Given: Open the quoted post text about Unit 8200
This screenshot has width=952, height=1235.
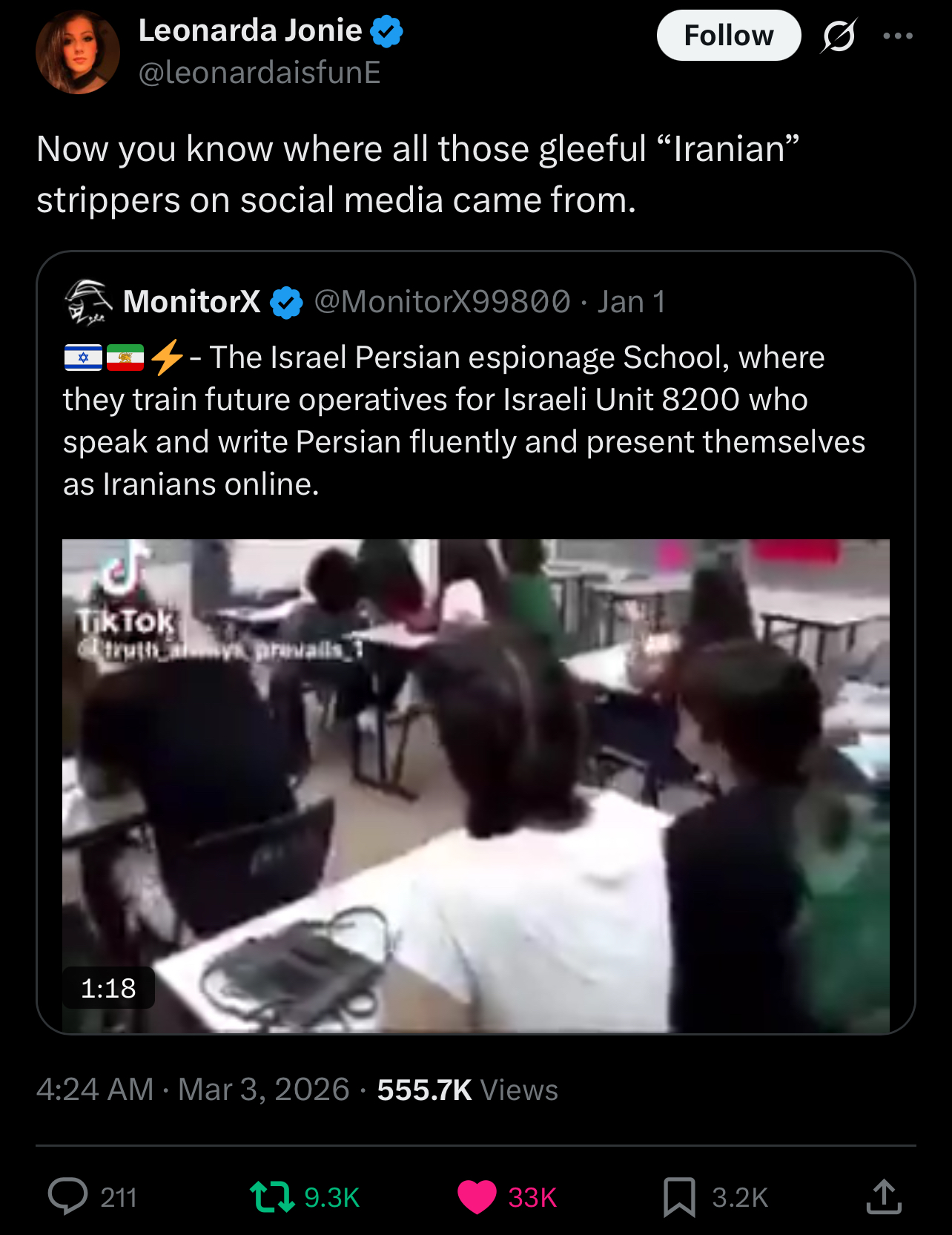Looking at the screenshot, I should click(464, 421).
